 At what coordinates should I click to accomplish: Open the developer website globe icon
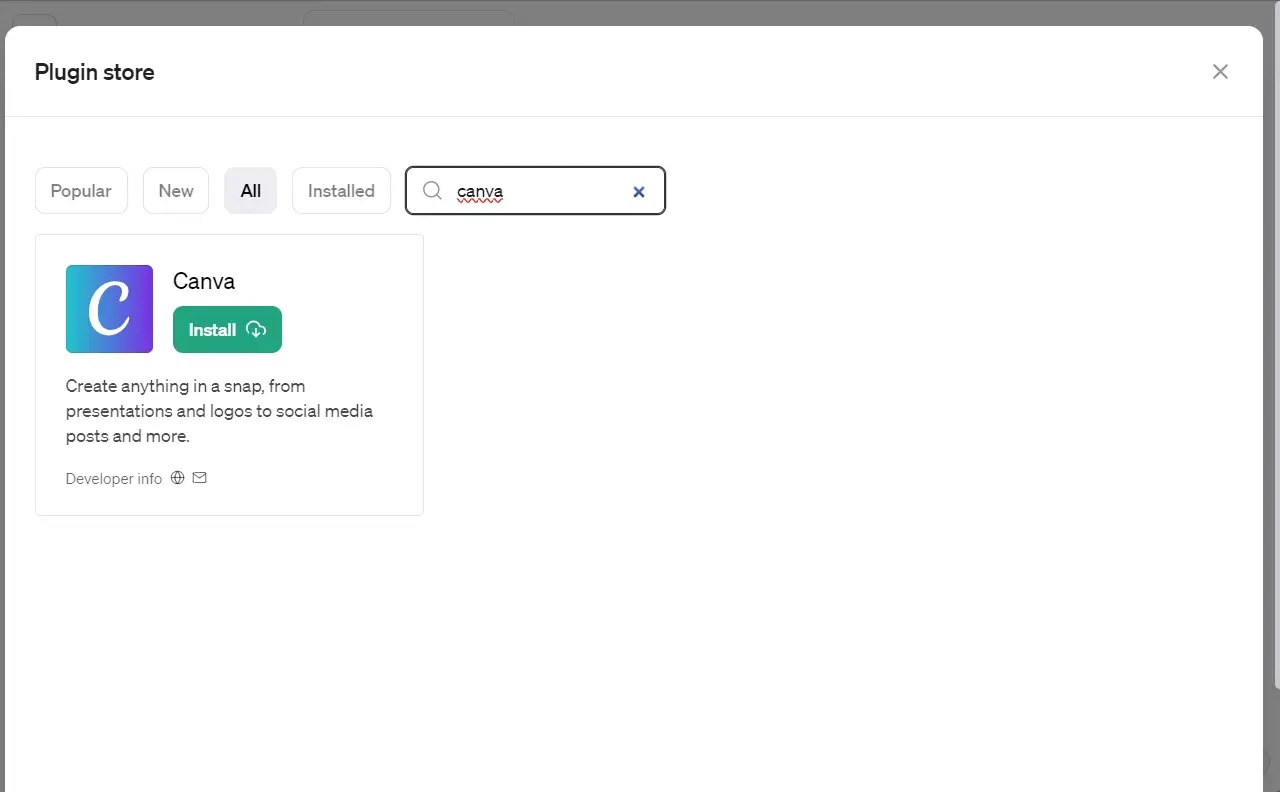(178, 478)
